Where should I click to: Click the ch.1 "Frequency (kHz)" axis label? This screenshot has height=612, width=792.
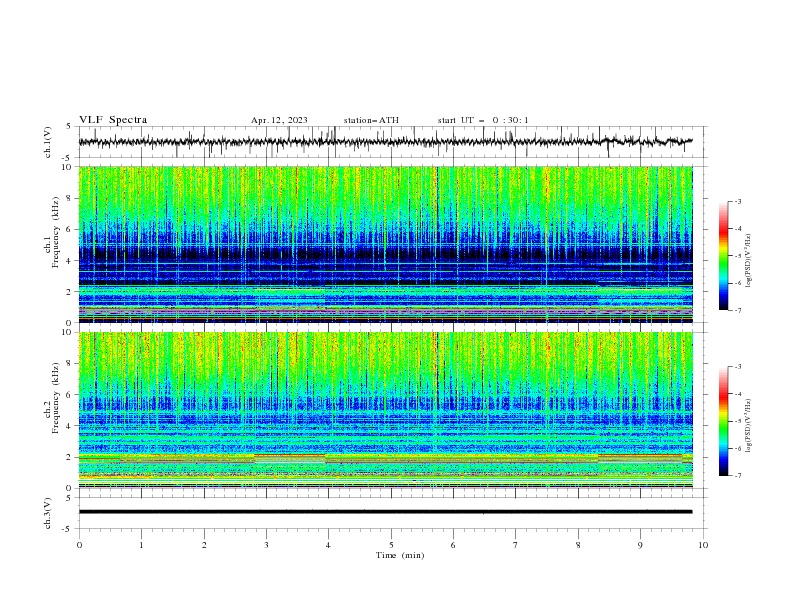(55, 230)
